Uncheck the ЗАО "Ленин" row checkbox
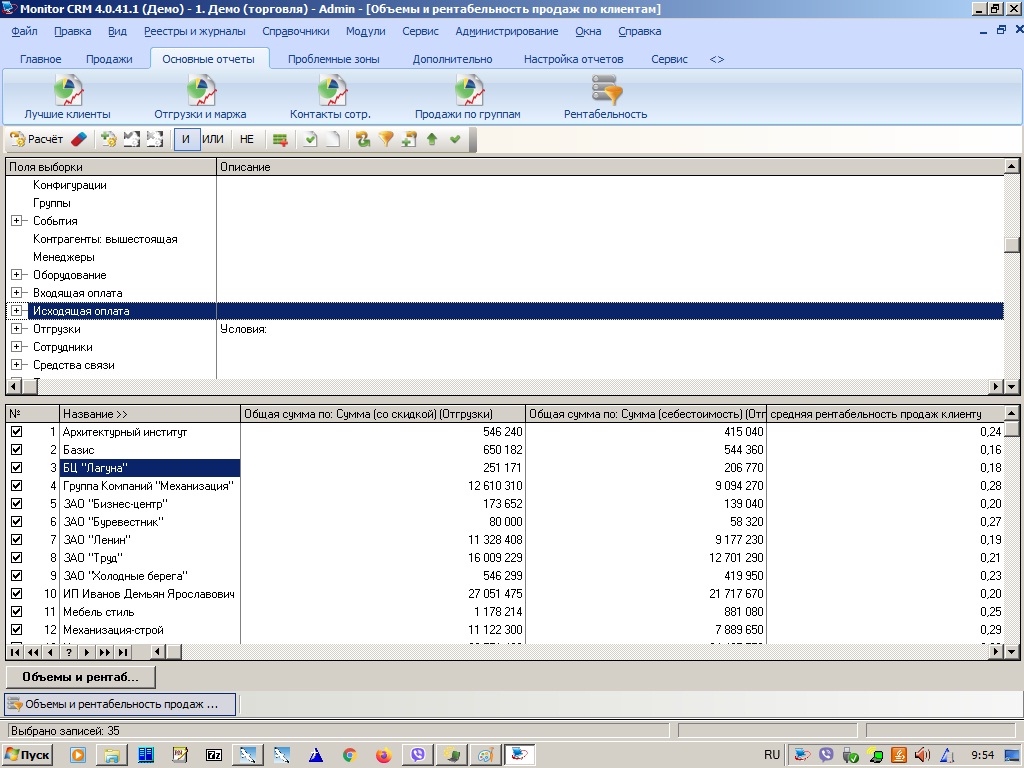1024x768 pixels. pos(16,539)
